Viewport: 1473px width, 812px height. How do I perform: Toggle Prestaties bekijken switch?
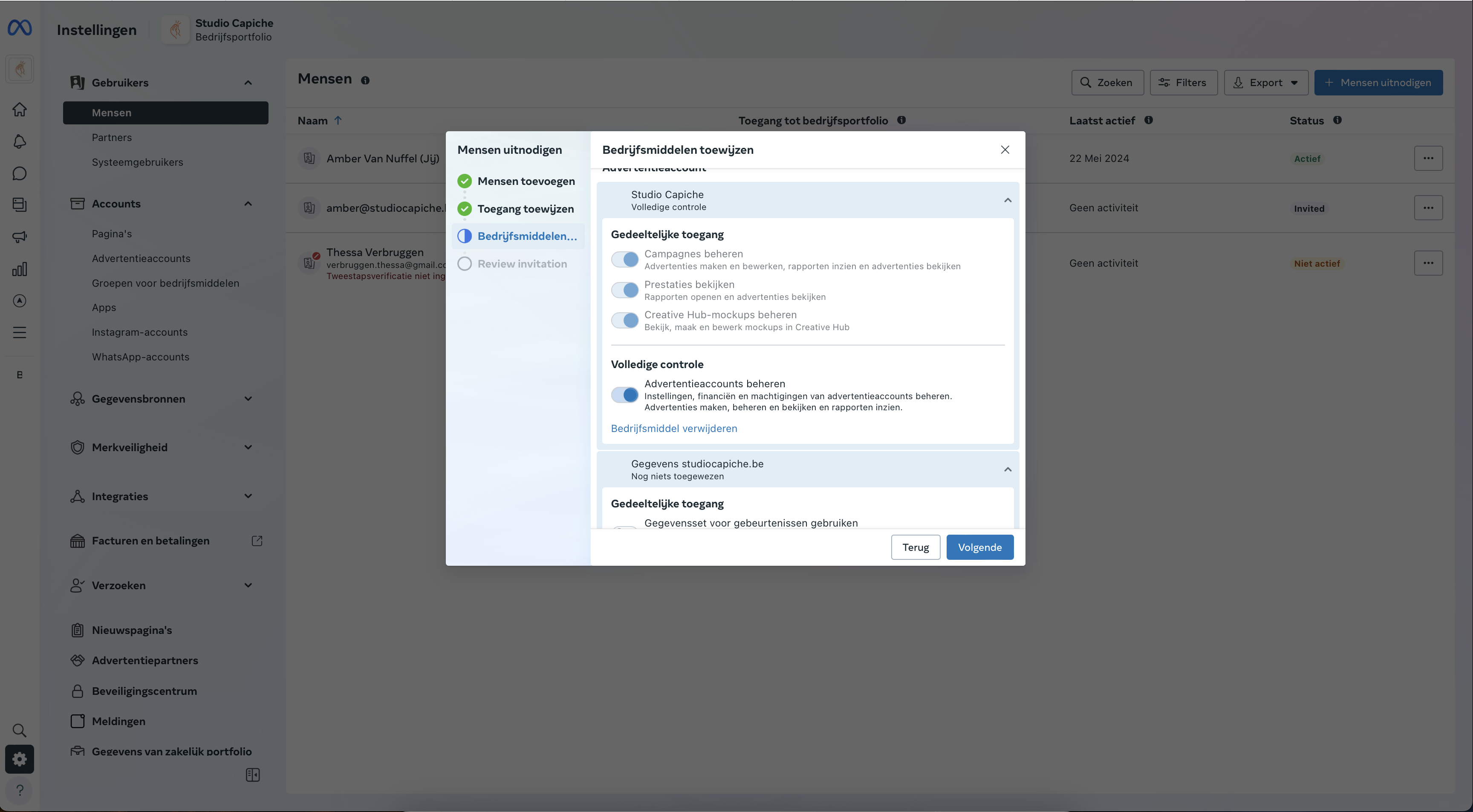(x=624, y=290)
